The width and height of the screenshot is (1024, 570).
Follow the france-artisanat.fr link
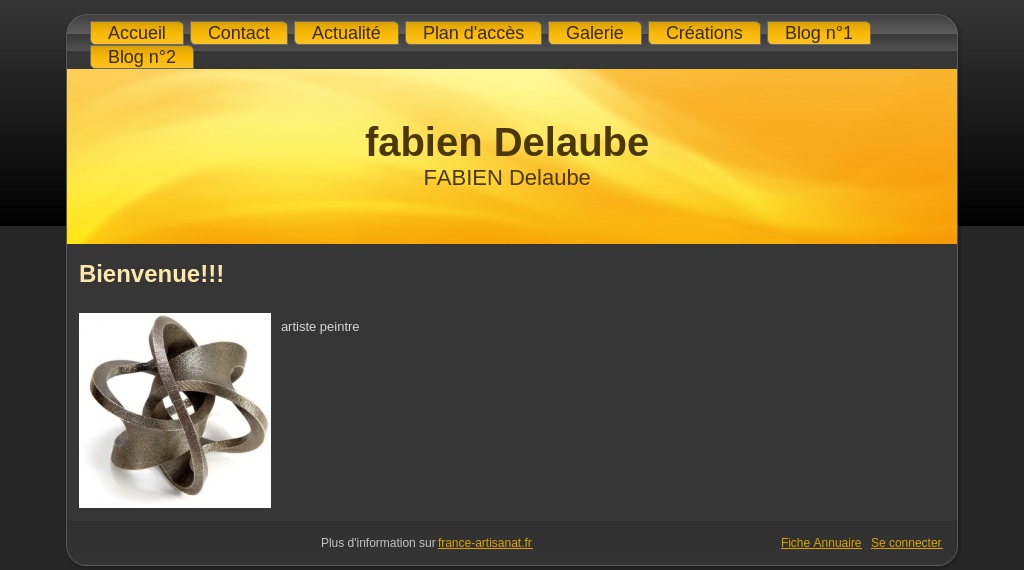click(x=485, y=543)
